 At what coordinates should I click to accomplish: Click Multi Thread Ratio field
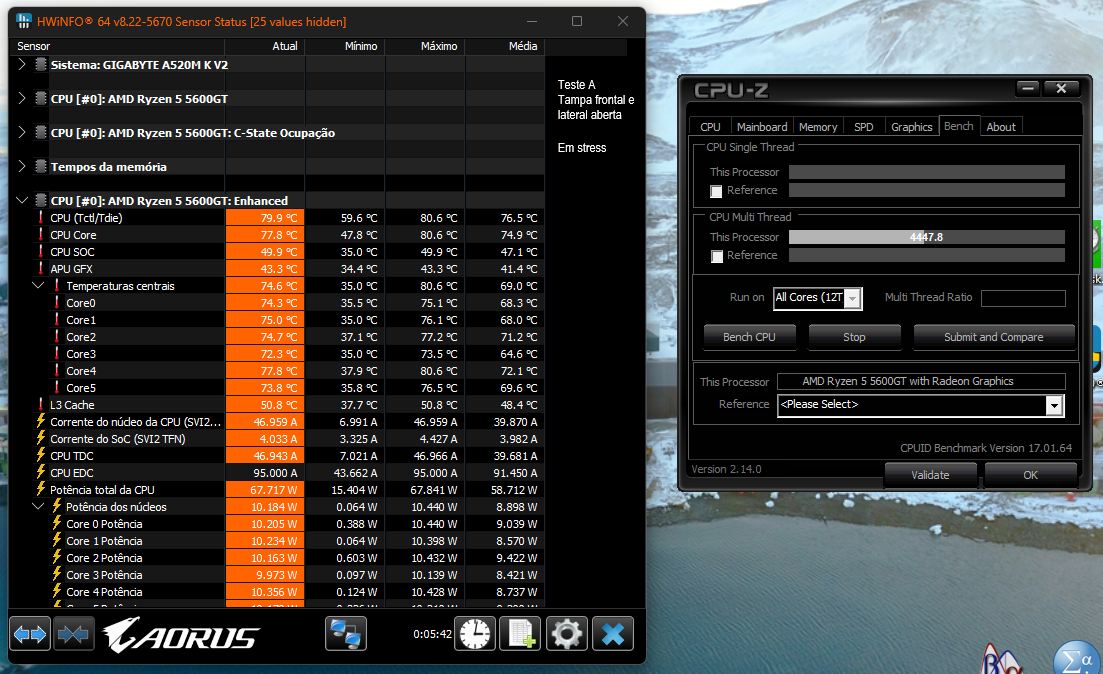coord(1023,298)
